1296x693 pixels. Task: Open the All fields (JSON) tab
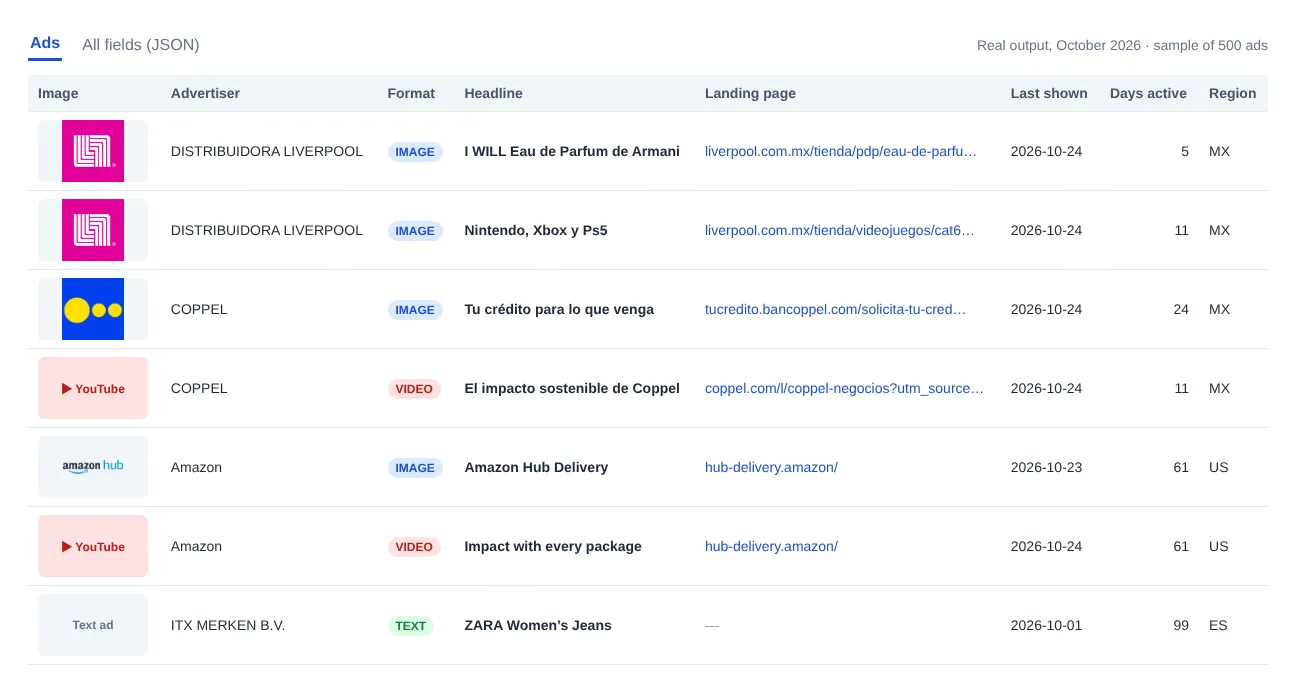pos(141,45)
